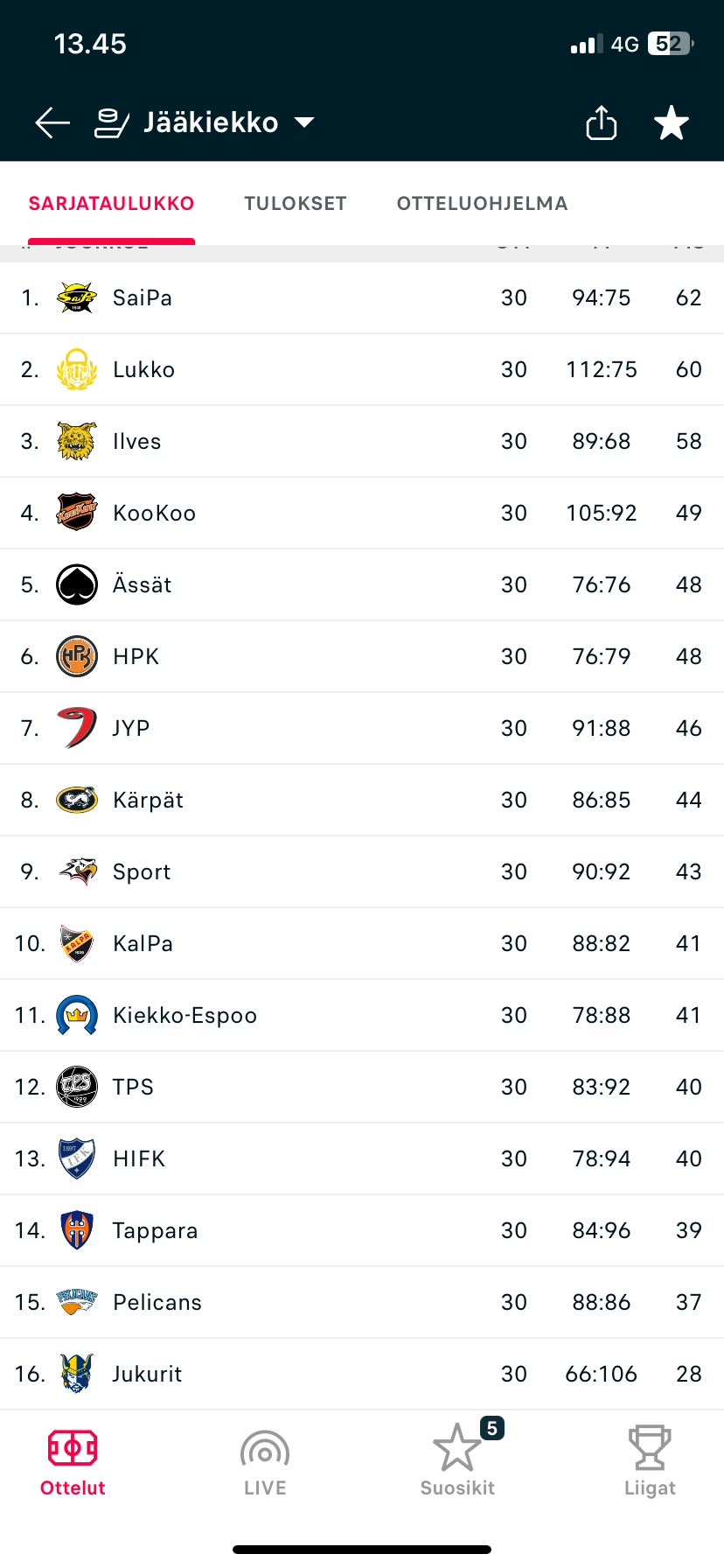Tap the hockey stick sport icon
The image size is (724, 1568).
click(x=112, y=122)
